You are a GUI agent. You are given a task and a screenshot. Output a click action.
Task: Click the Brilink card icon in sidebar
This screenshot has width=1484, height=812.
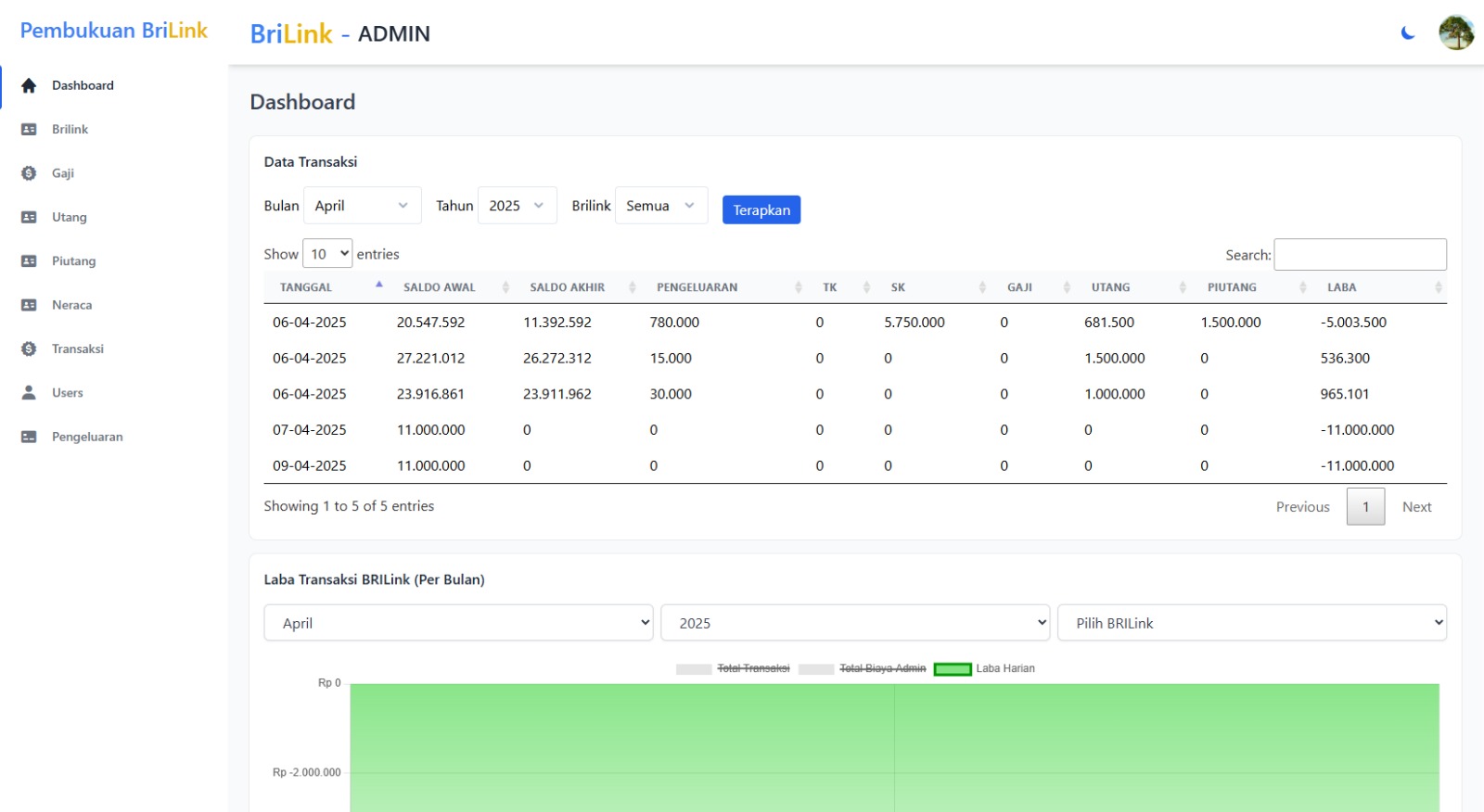(29, 130)
